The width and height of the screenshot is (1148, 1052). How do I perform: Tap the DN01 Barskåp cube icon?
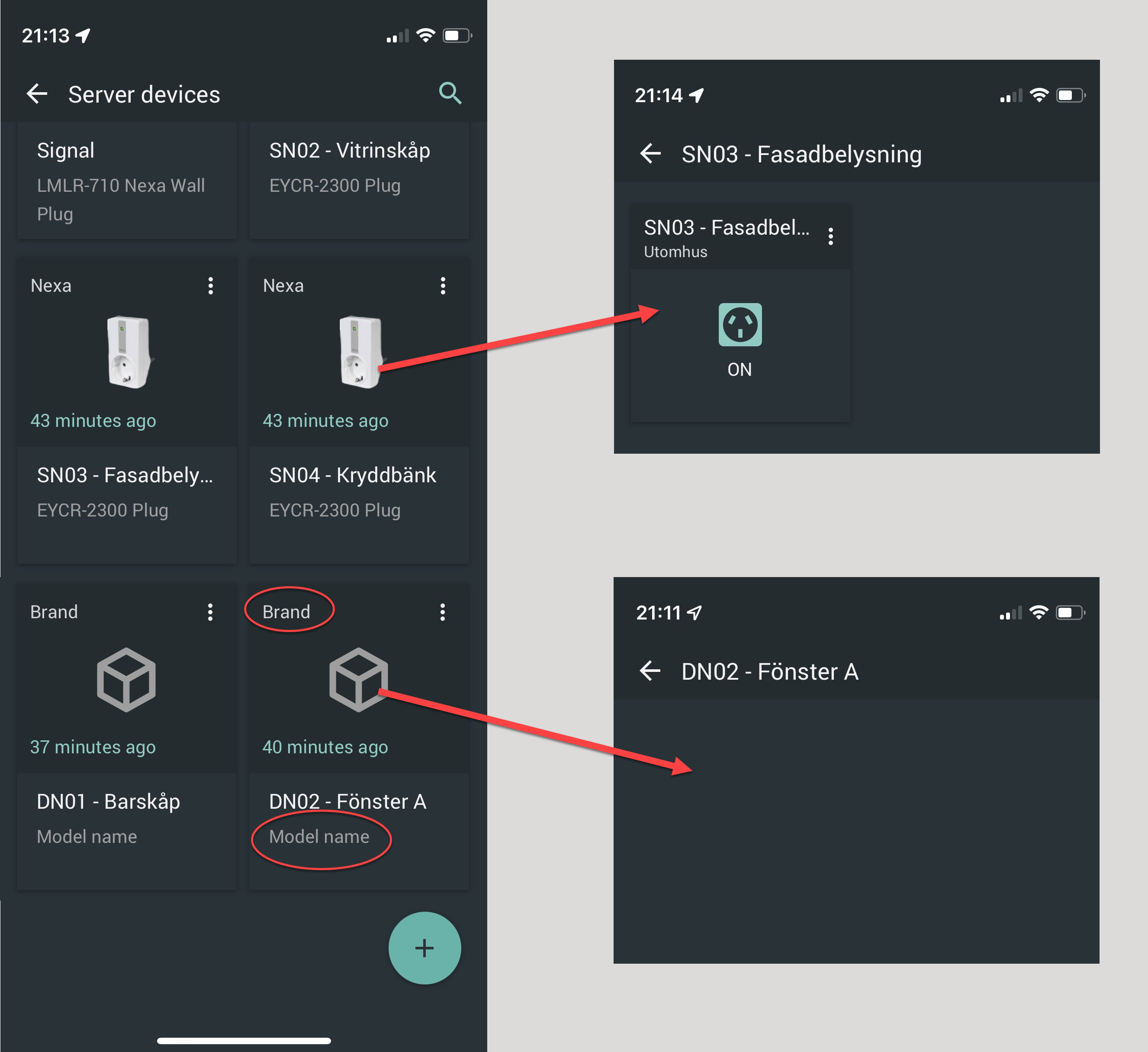126,680
